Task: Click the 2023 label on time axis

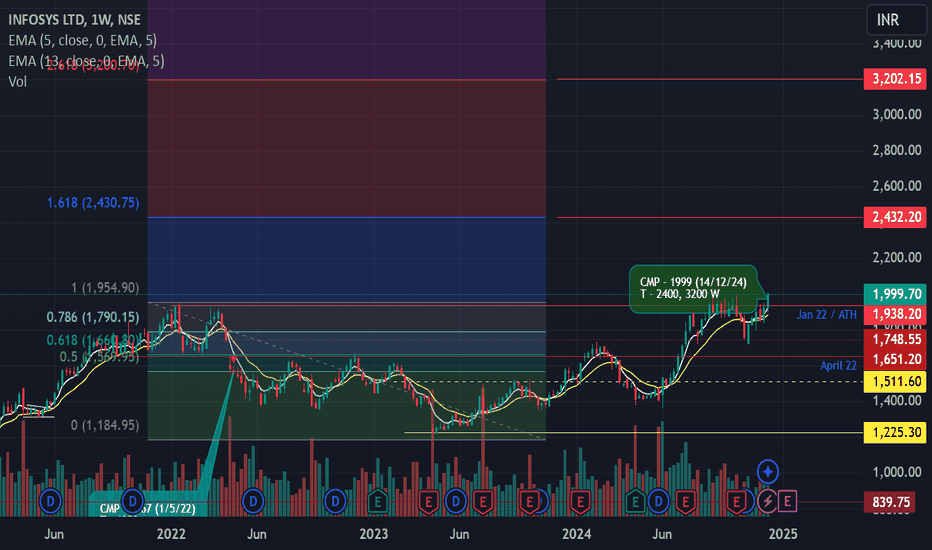Action: (373, 534)
